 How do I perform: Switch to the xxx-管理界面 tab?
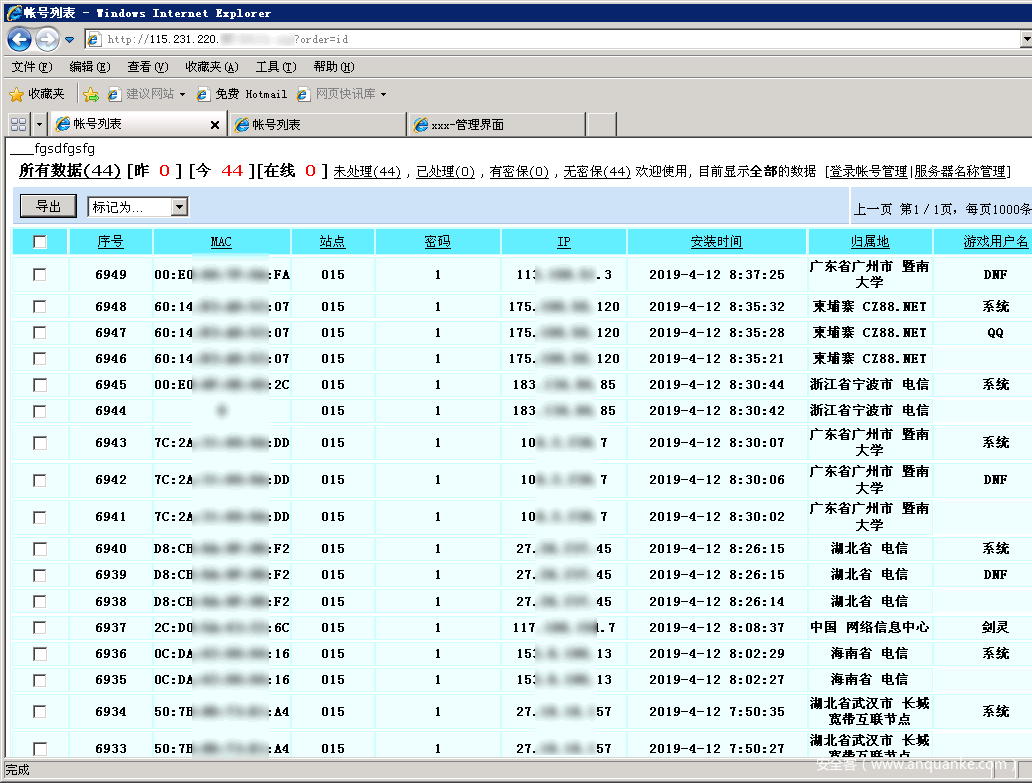496,125
